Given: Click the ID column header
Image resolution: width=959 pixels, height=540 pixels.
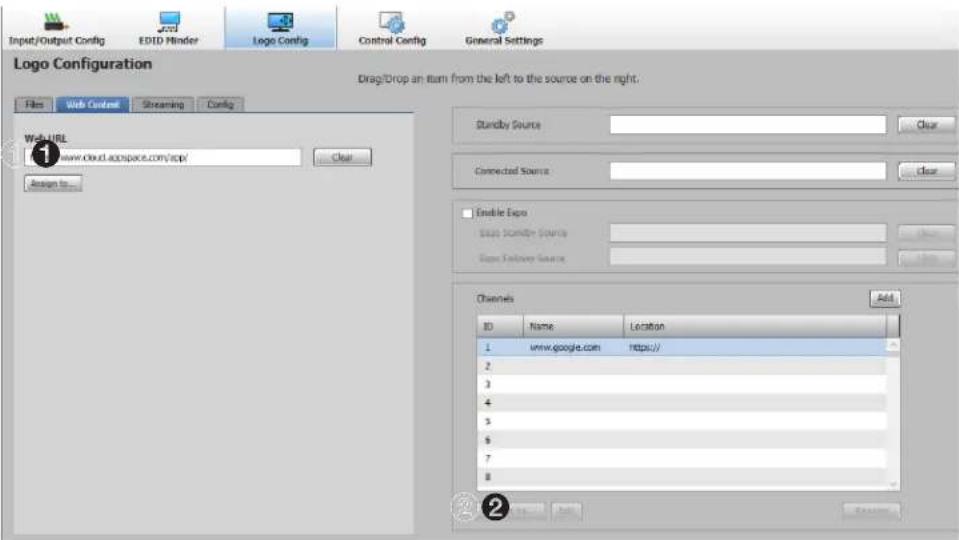Looking at the screenshot, I should coord(500,327).
